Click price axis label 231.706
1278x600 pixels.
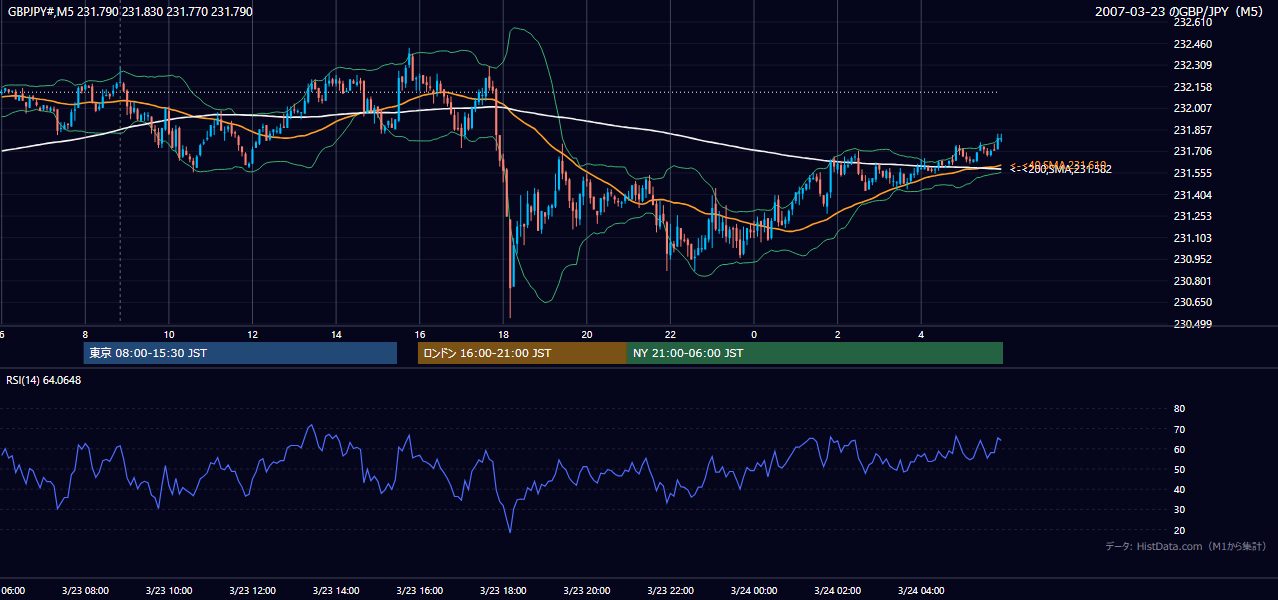point(1192,151)
